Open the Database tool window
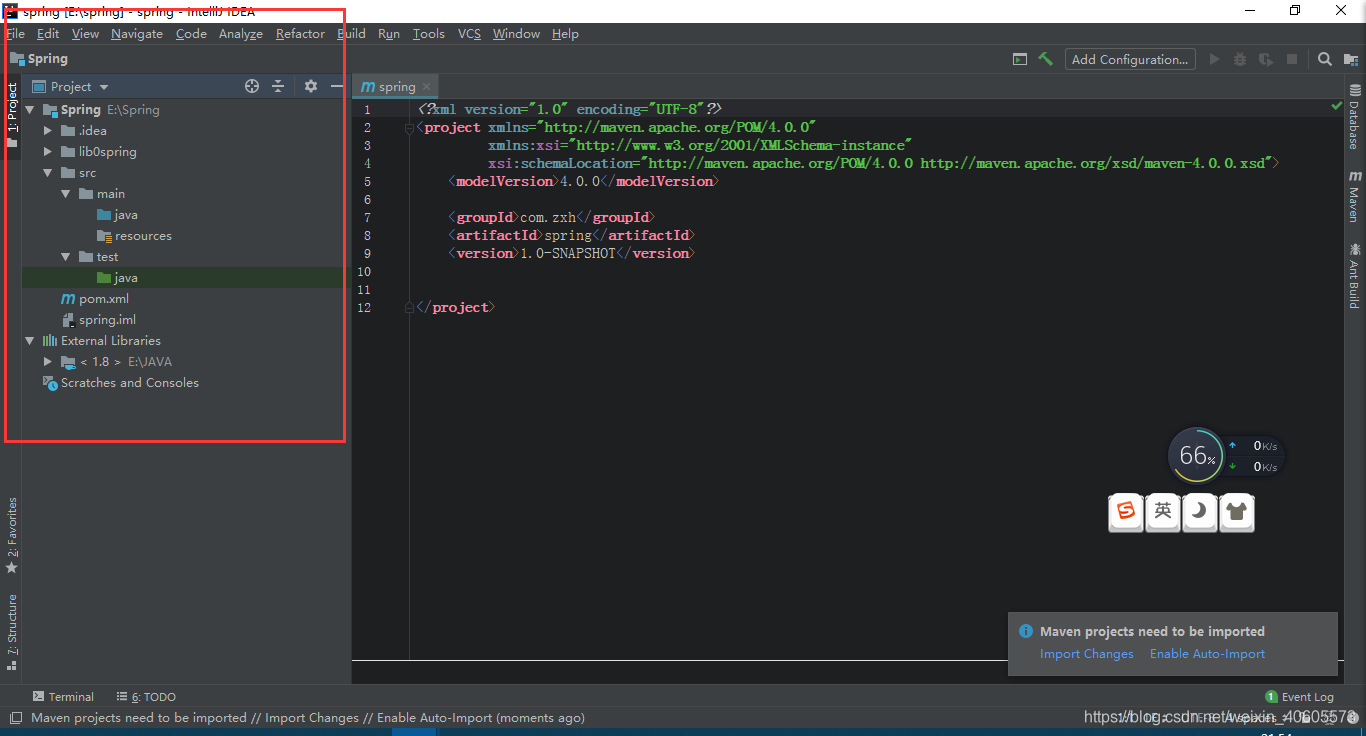 (x=1354, y=117)
